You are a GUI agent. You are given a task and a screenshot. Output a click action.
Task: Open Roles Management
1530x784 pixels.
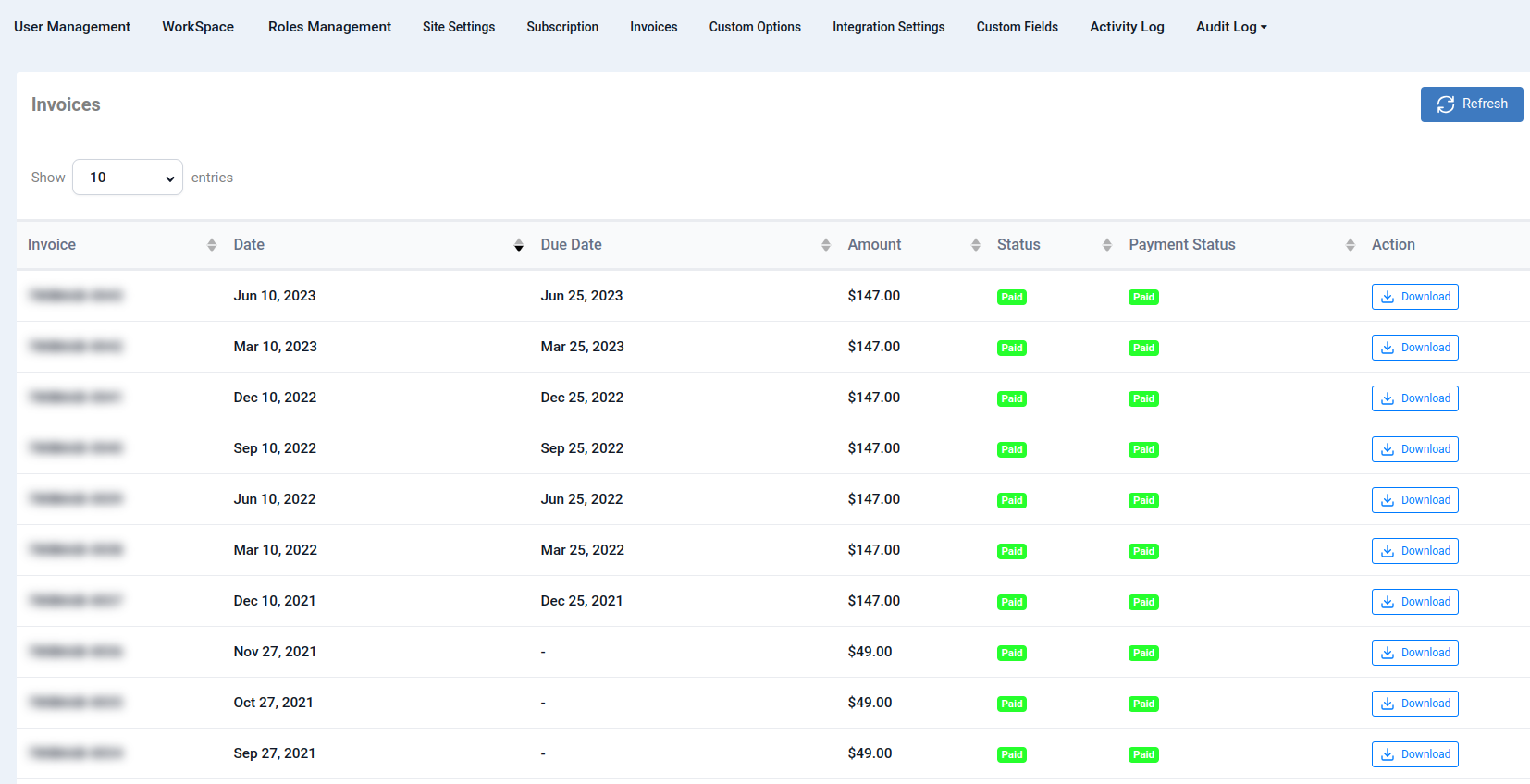pyautogui.click(x=329, y=27)
